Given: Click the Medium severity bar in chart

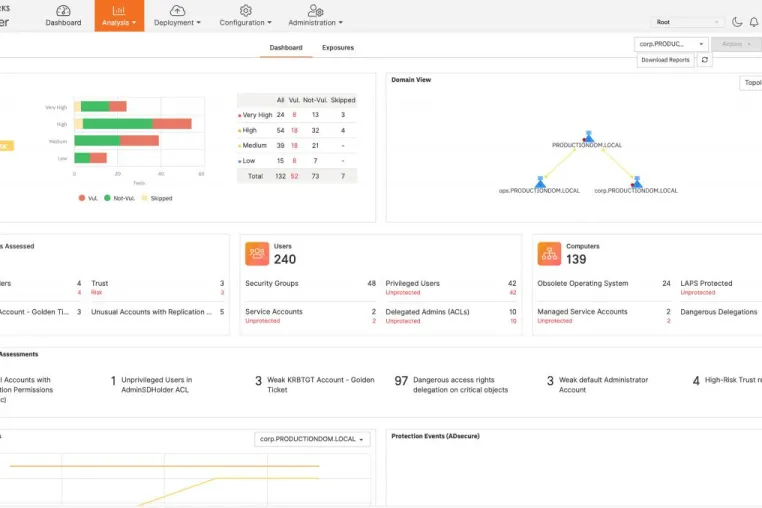Looking at the screenshot, I should (116, 140).
